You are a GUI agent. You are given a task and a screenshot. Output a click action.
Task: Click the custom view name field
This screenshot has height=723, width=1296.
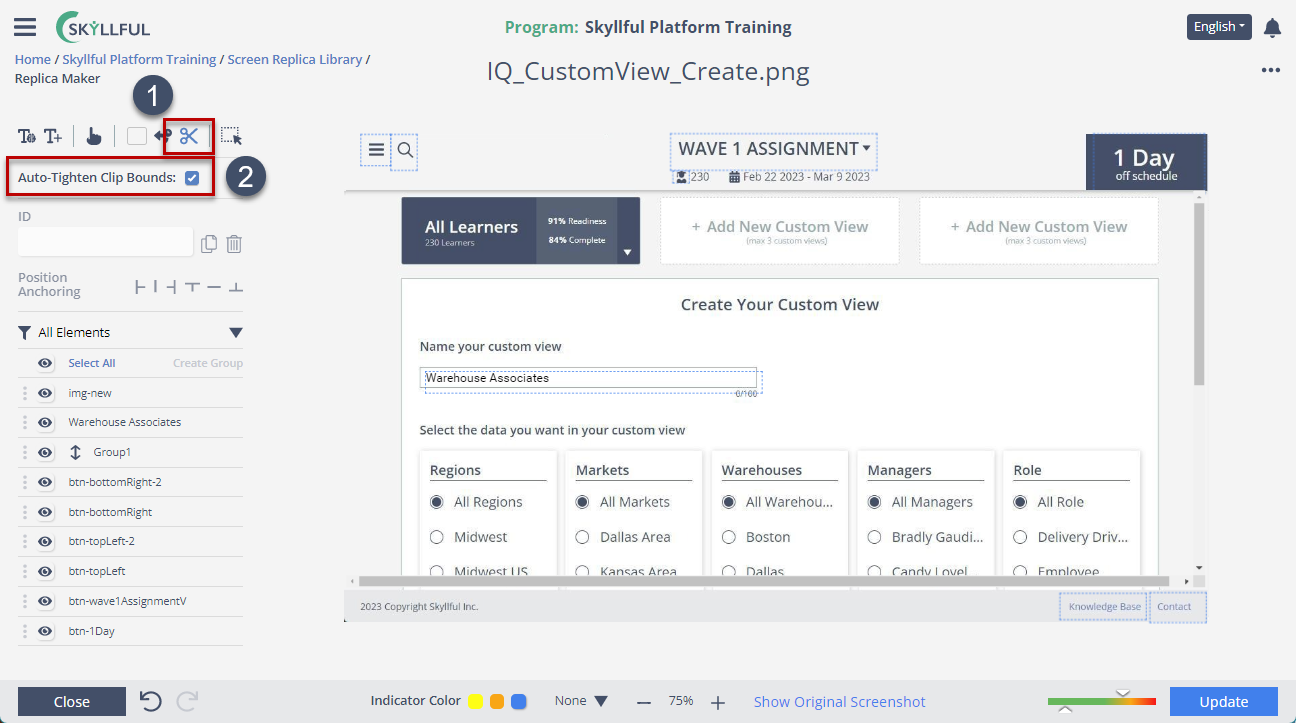coord(588,378)
